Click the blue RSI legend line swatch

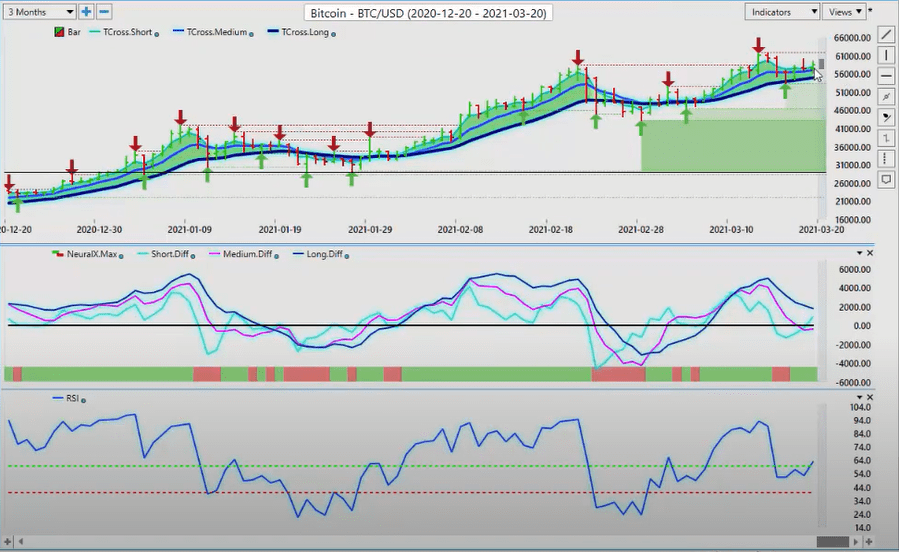pyautogui.click(x=58, y=398)
